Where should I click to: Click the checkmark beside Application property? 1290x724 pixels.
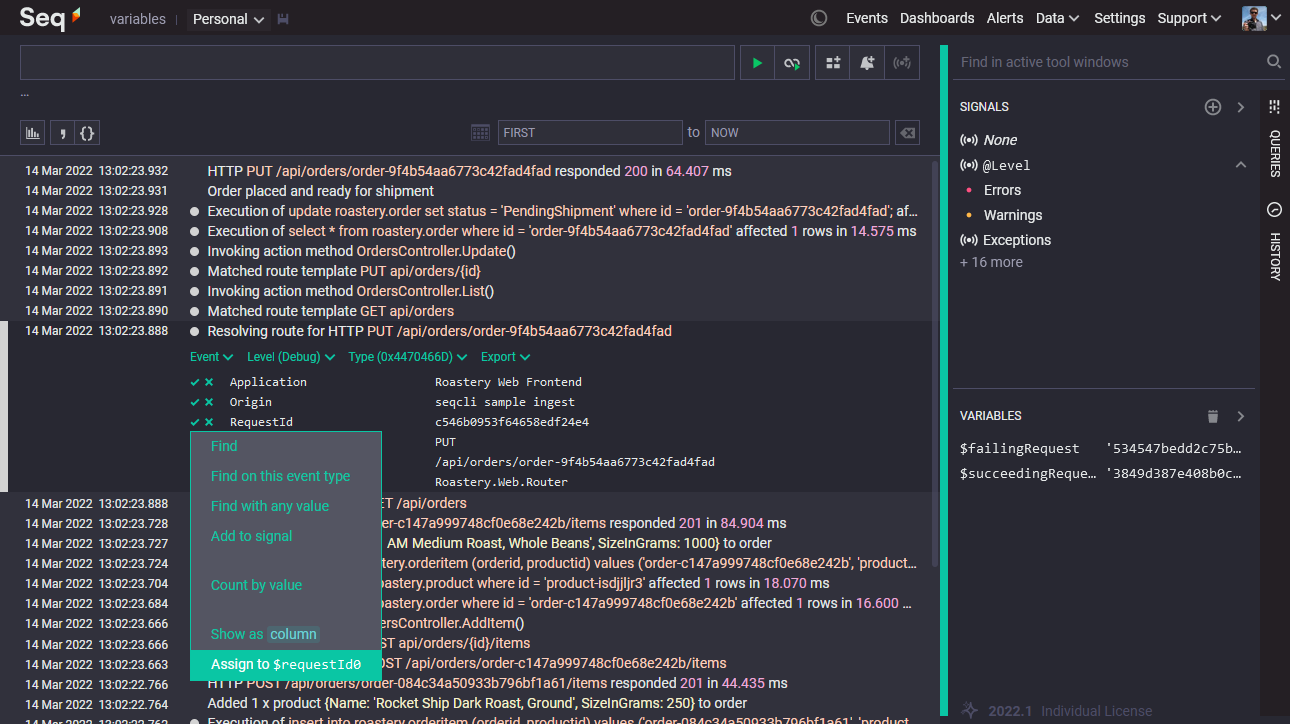tap(195, 382)
